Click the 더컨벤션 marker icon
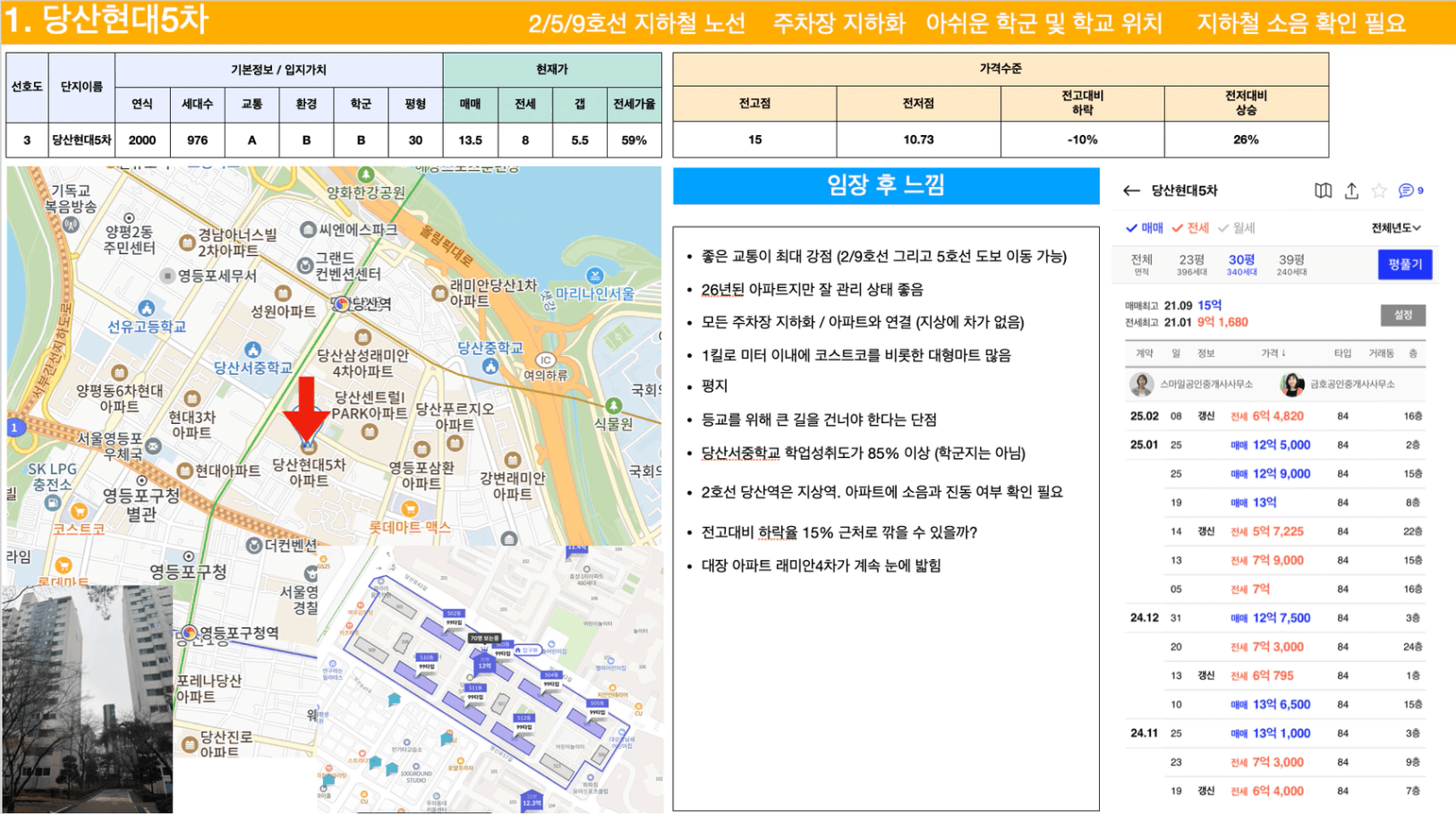The image size is (1456, 814). coord(254,545)
